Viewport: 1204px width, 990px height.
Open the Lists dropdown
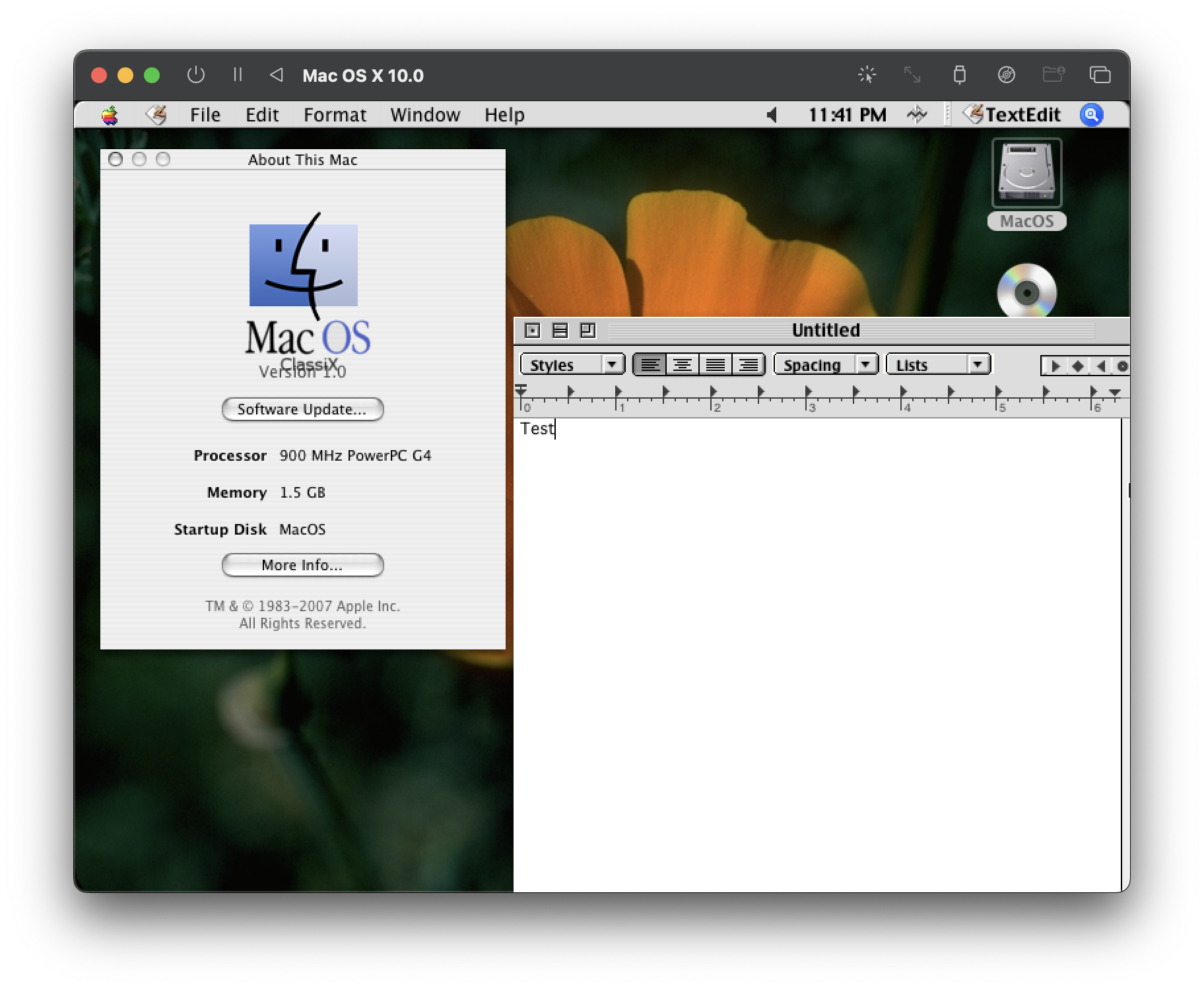(938, 364)
